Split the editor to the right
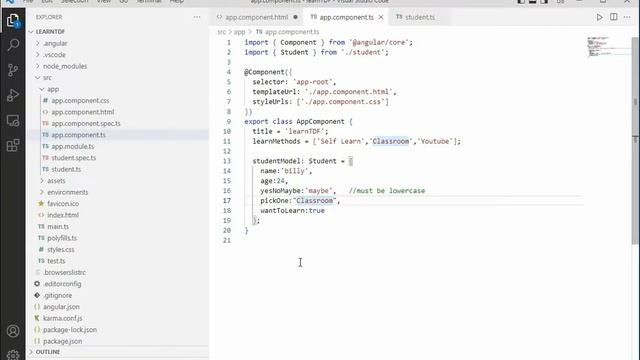 (x=613, y=17)
